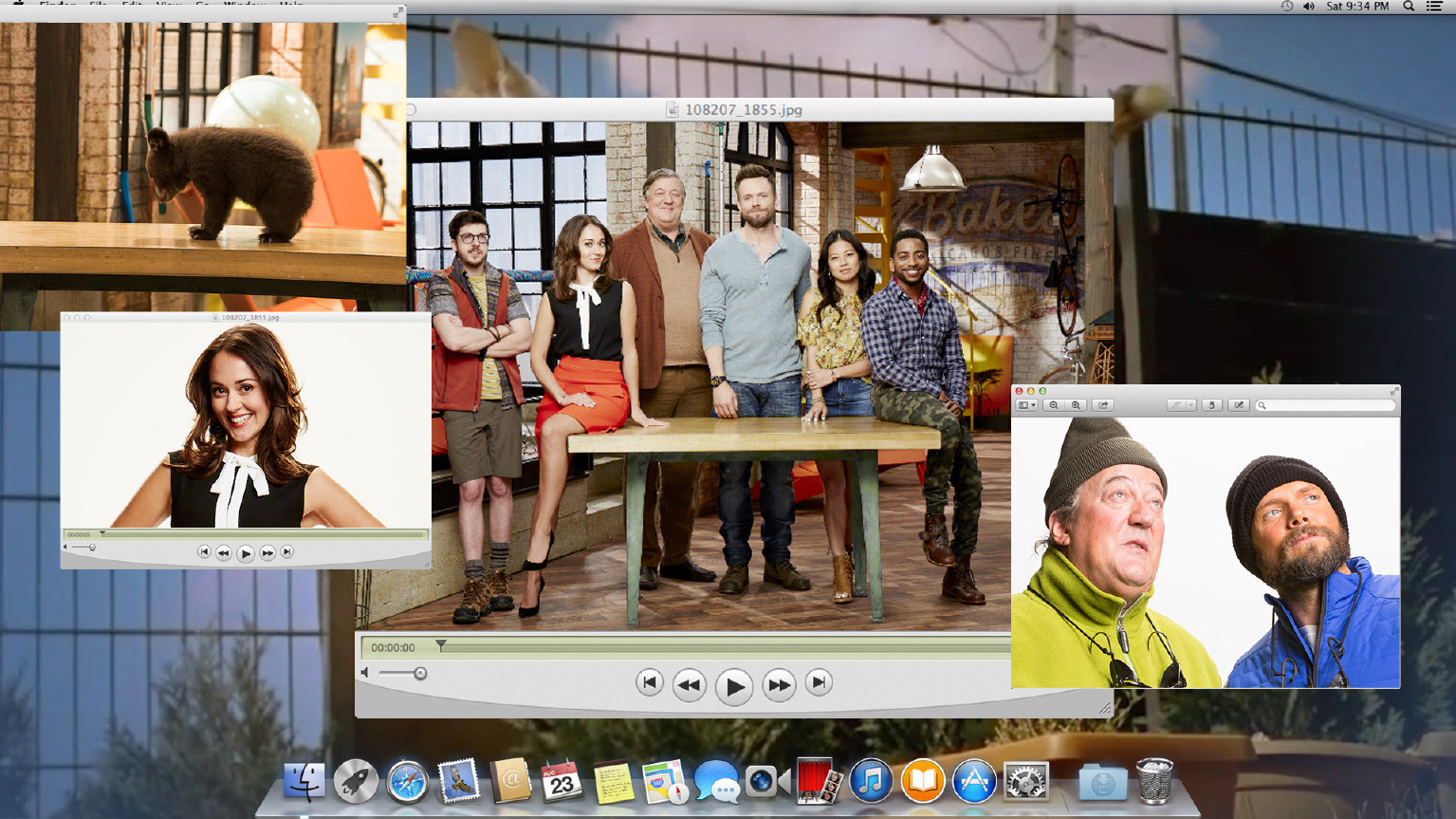Play the video in the large QuickTime window
Screen dimensions: 1456x819
733,685
